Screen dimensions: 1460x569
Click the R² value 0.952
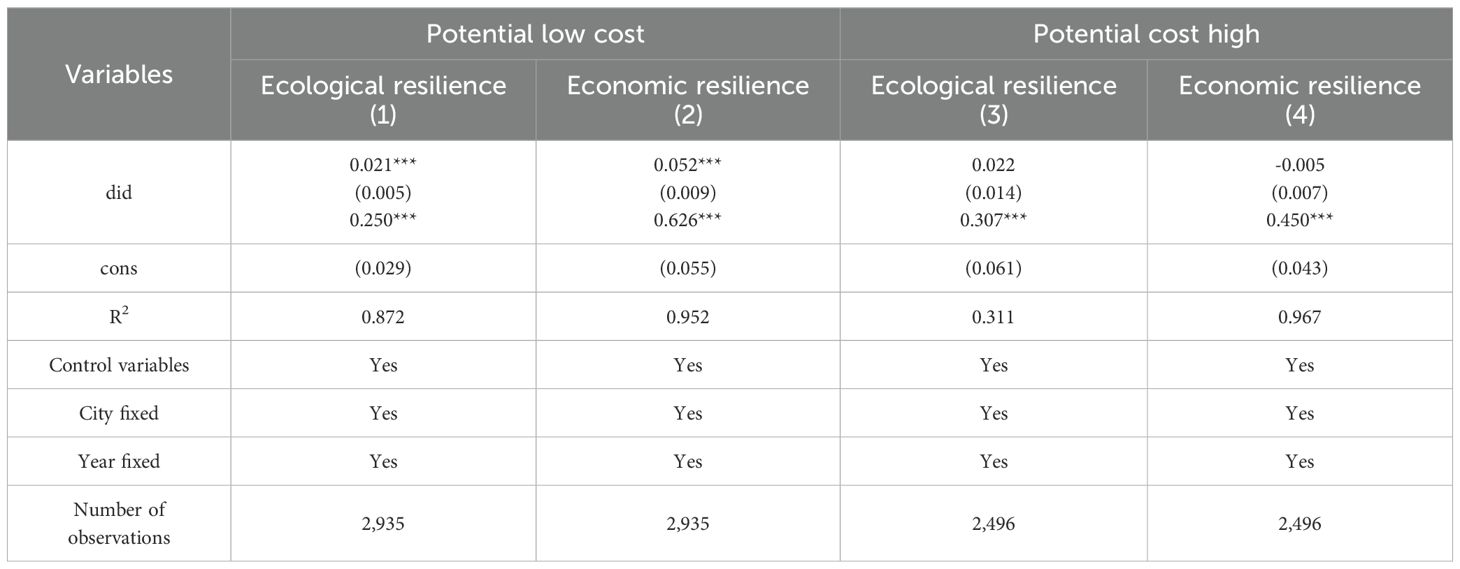click(688, 317)
